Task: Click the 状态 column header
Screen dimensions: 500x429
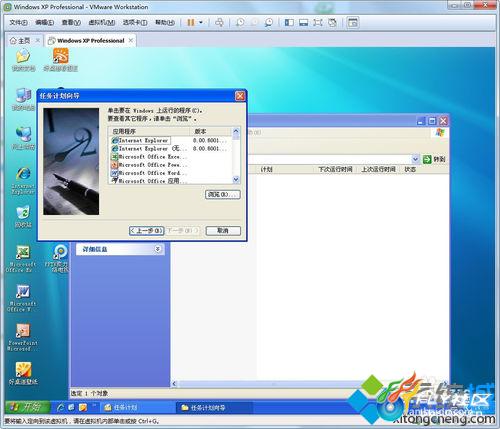Action: click(410, 169)
